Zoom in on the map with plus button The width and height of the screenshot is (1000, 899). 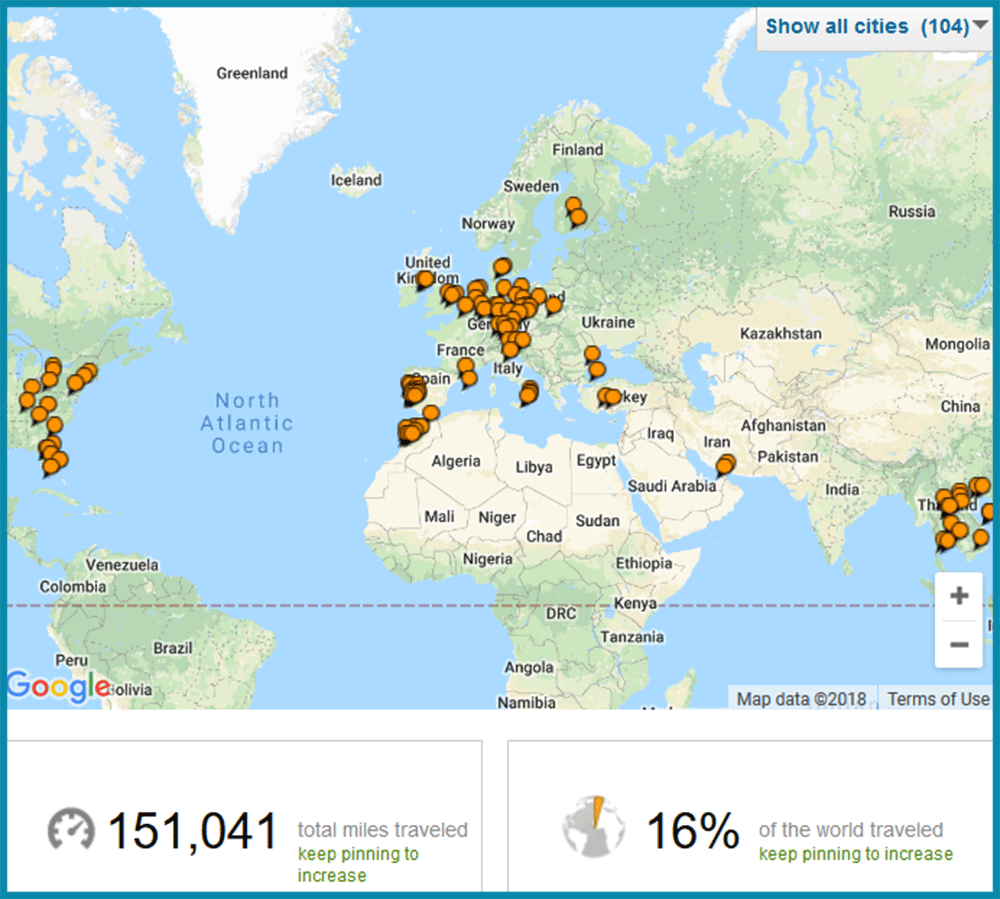coord(959,597)
